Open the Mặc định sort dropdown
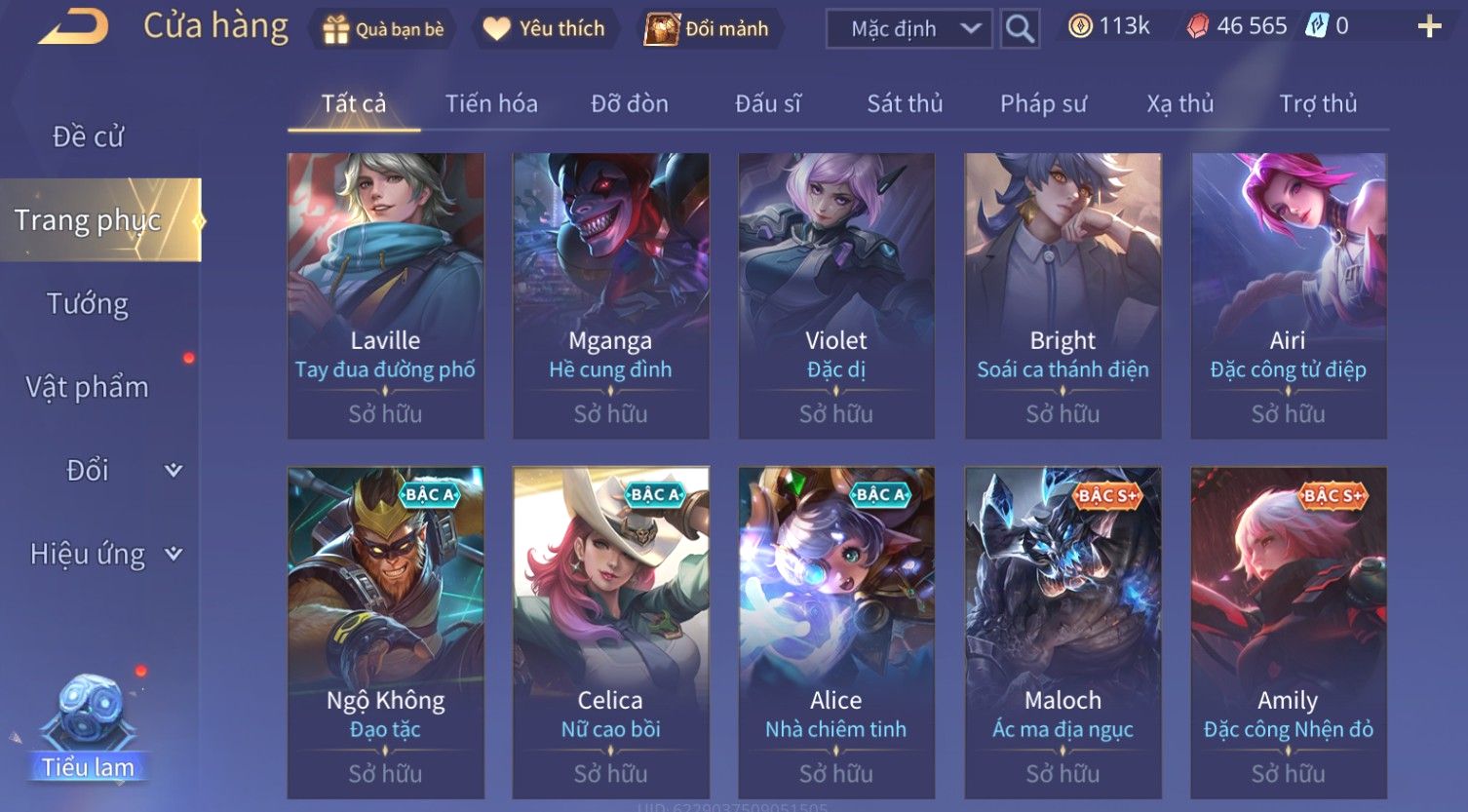This screenshot has width=1468, height=812. pos(908,29)
